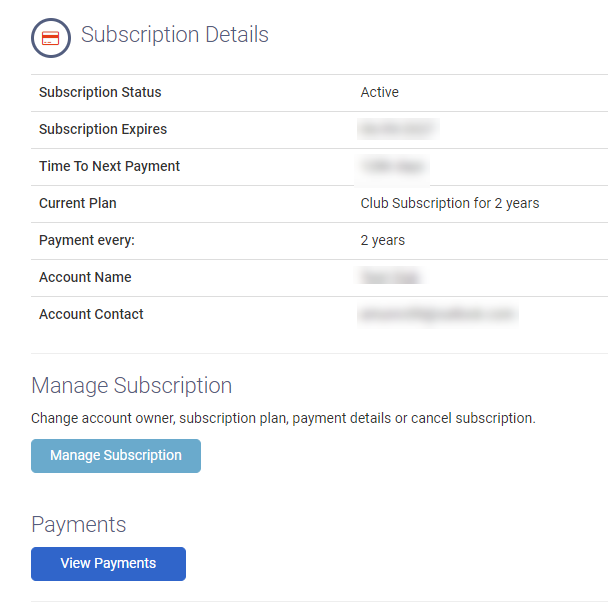Click the Account Name label
This screenshot has height=604, width=608.
click(x=85, y=277)
